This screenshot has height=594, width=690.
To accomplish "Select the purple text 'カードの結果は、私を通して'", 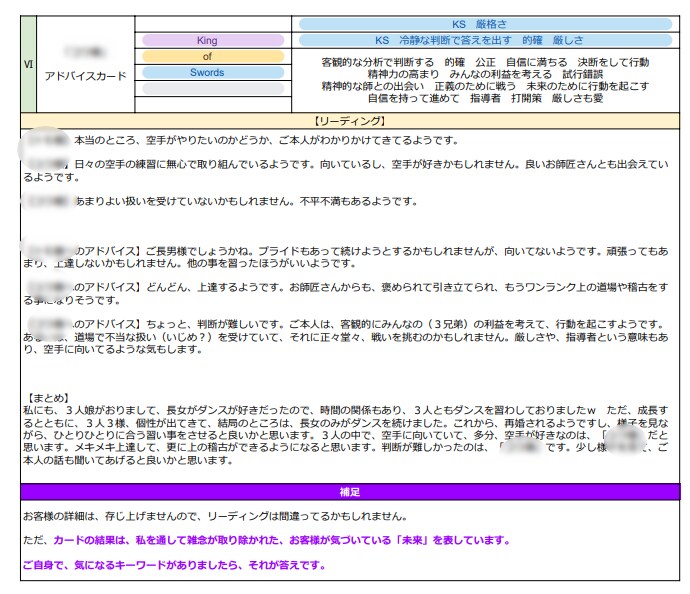I will [282, 540].
